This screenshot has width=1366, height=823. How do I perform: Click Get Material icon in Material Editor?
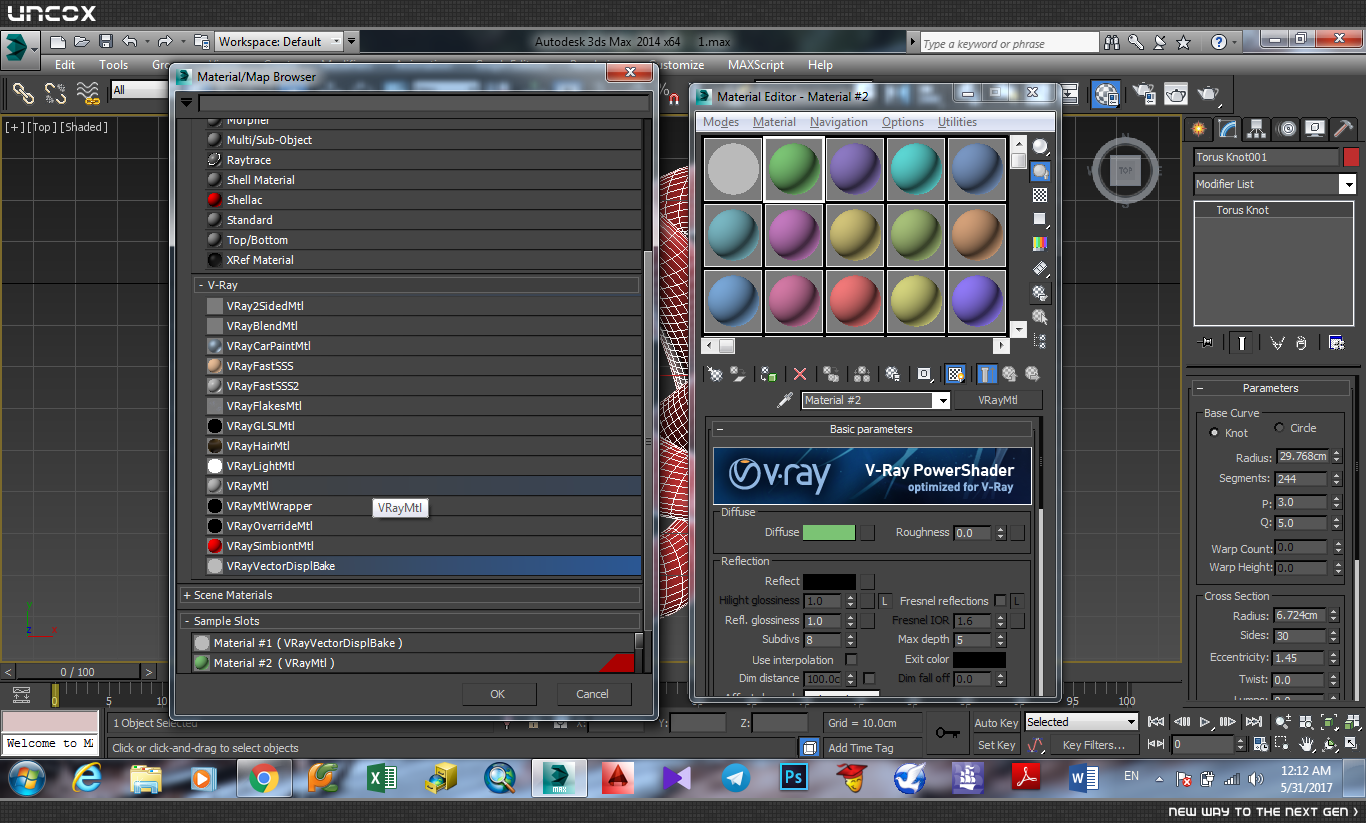(x=715, y=374)
